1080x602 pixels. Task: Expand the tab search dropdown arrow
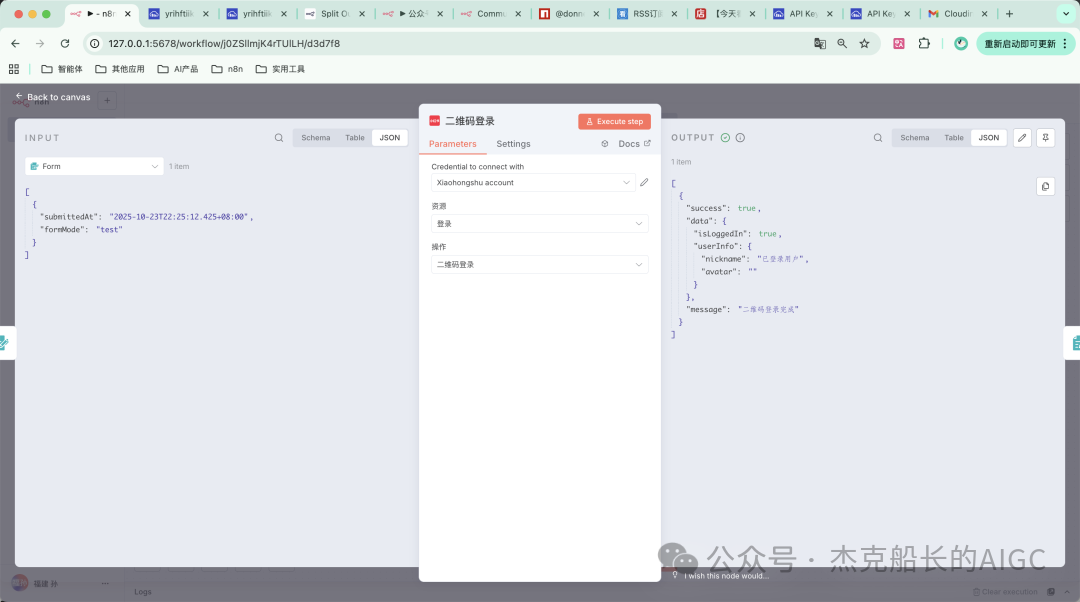click(1066, 14)
